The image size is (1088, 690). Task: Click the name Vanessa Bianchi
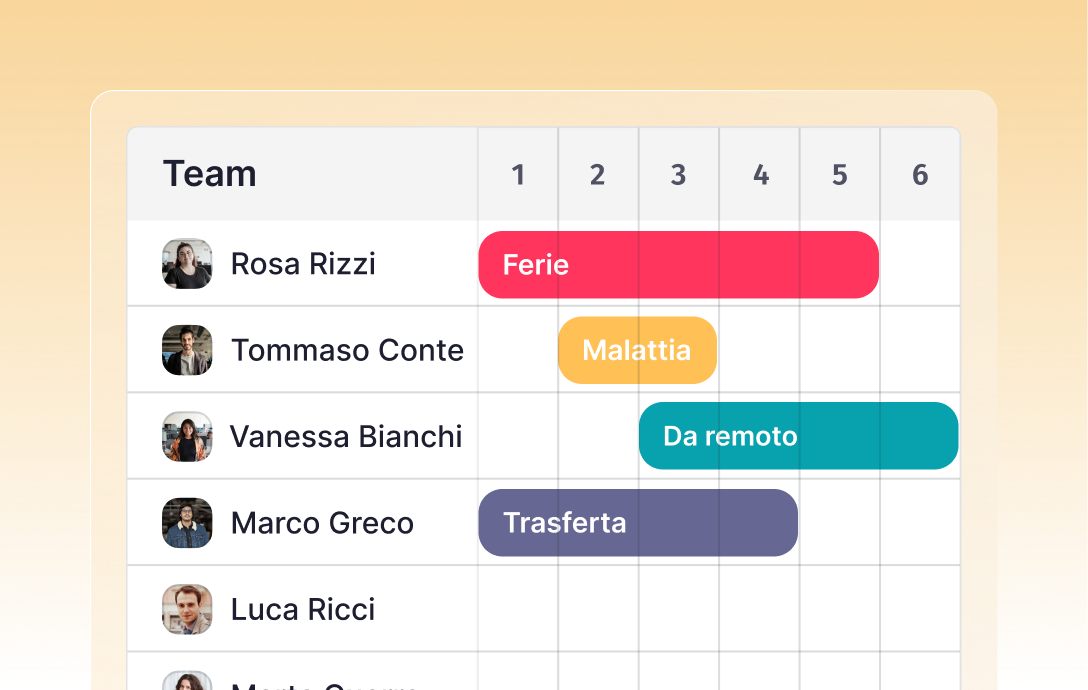coord(346,436)
